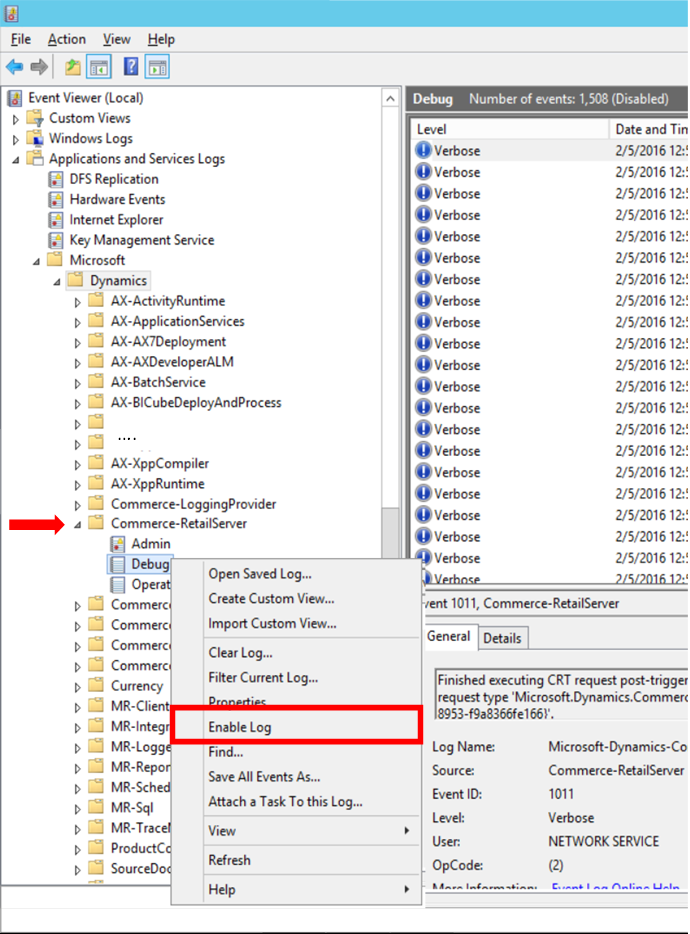Open the Help menu in menu bar
This screenshot has height=934, width=690.
(161, 39)
